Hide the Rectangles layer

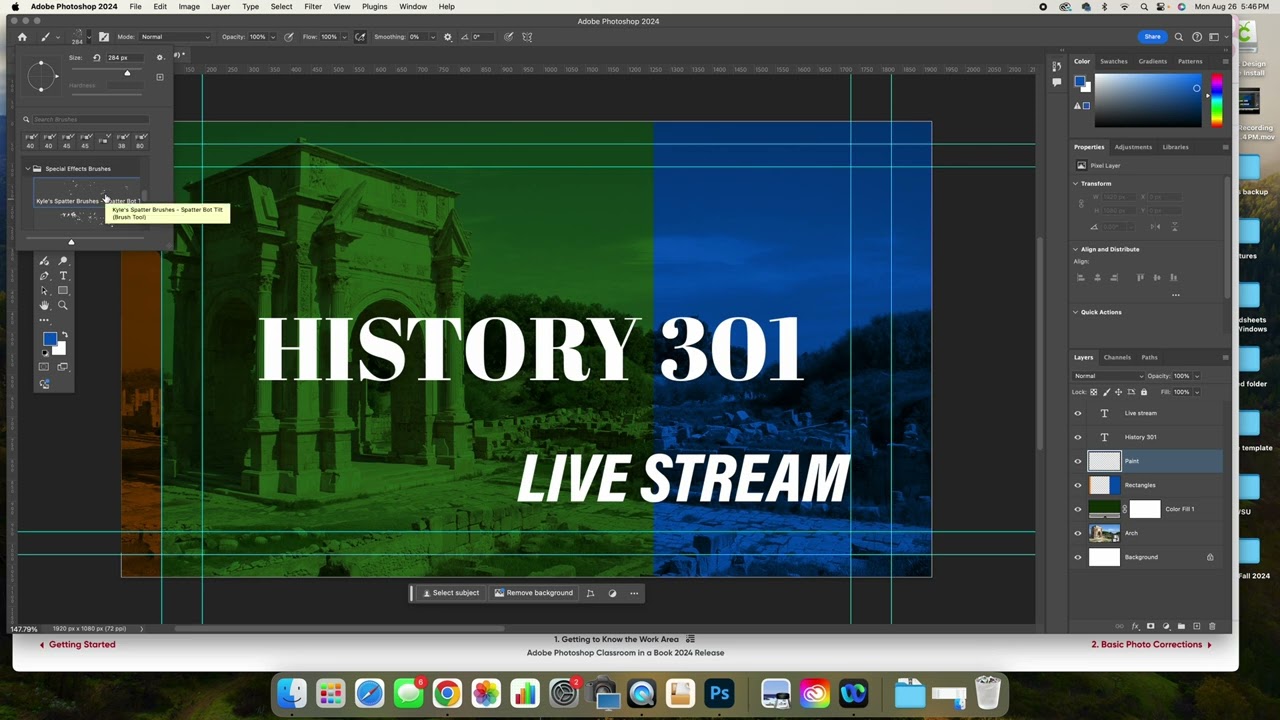[x=1078, y=485]
